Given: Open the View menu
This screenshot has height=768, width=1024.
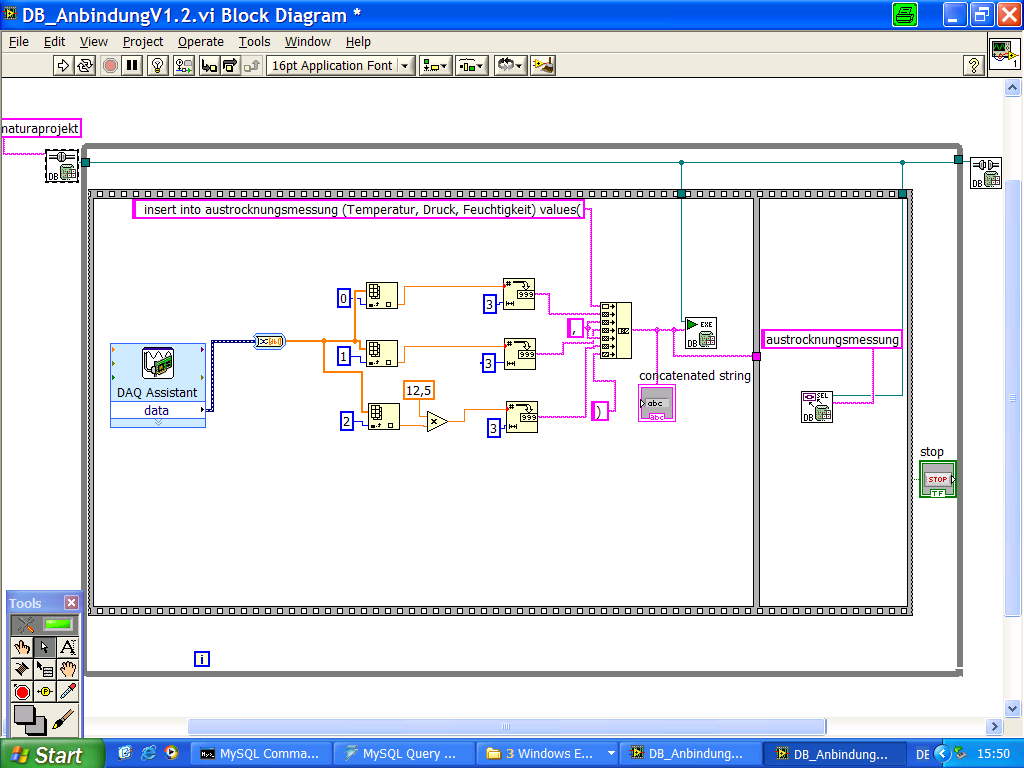Looking at the screenshot, I should 93,42.
